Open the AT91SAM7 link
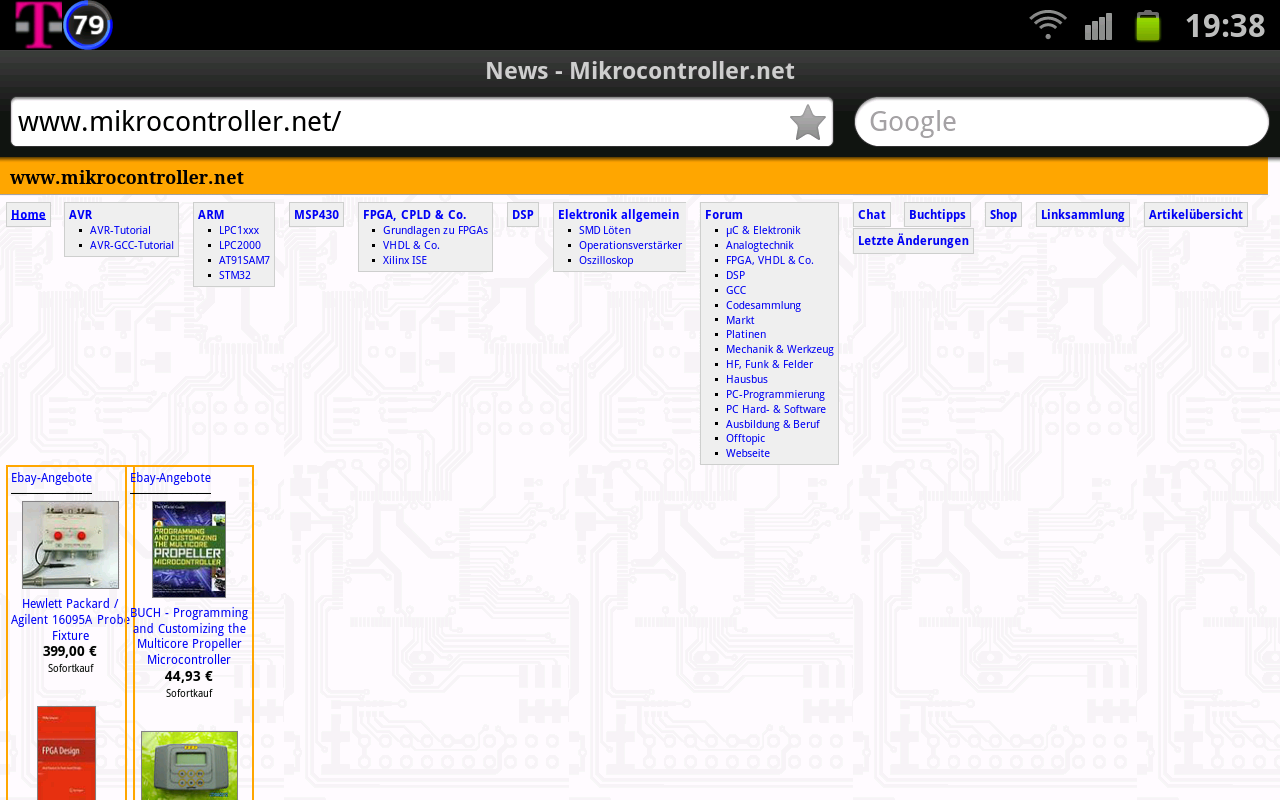Viewport: 1280px width, 800px height. 244,260
